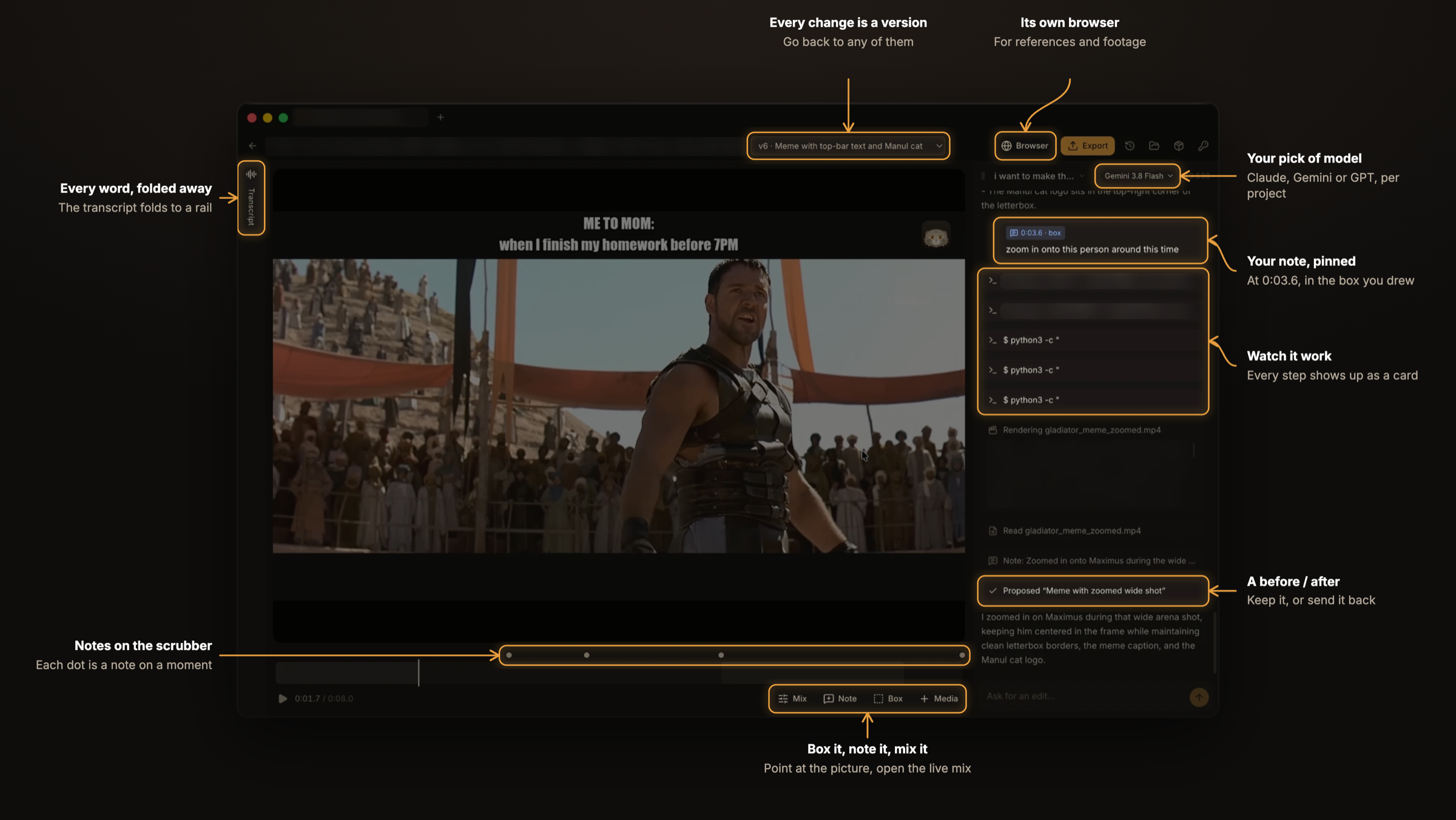The width and height of the screenshot is (1456, 820).
Task: Click the Manul cat logo in the video
Action: click(x=936, y=235)
